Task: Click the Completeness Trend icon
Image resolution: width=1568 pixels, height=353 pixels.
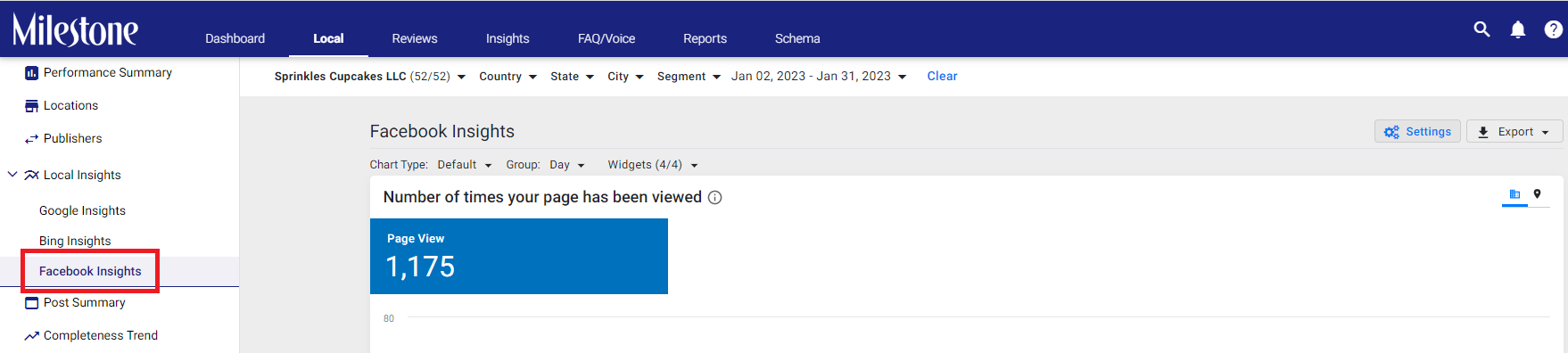Action: (x=31, y=336)
